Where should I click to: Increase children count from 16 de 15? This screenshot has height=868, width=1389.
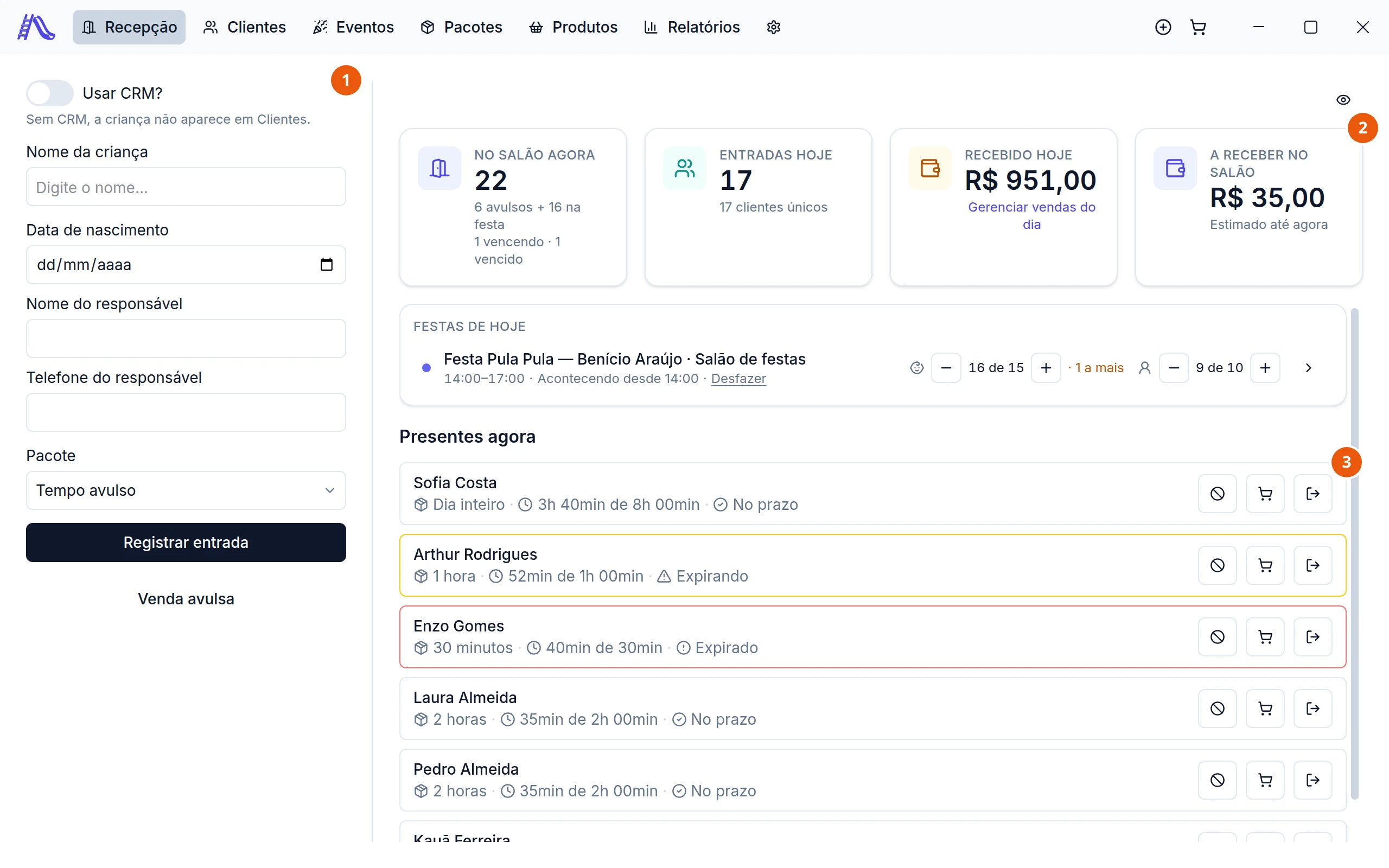coord(1046,368)
